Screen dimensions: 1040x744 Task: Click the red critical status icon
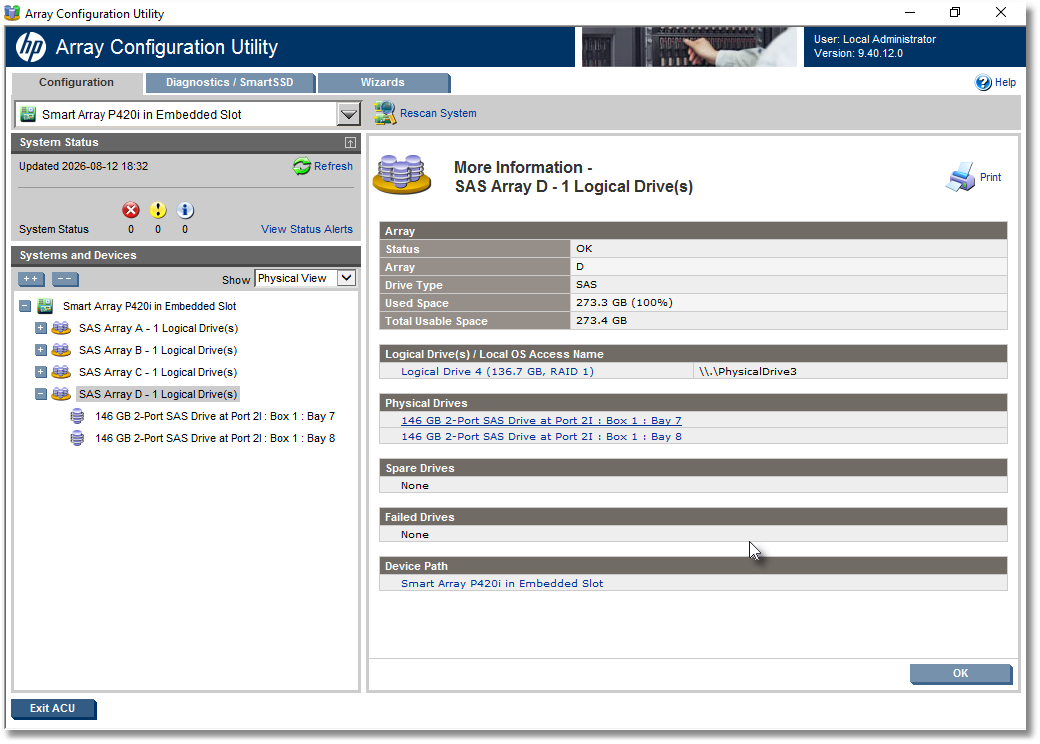point(131,210)
